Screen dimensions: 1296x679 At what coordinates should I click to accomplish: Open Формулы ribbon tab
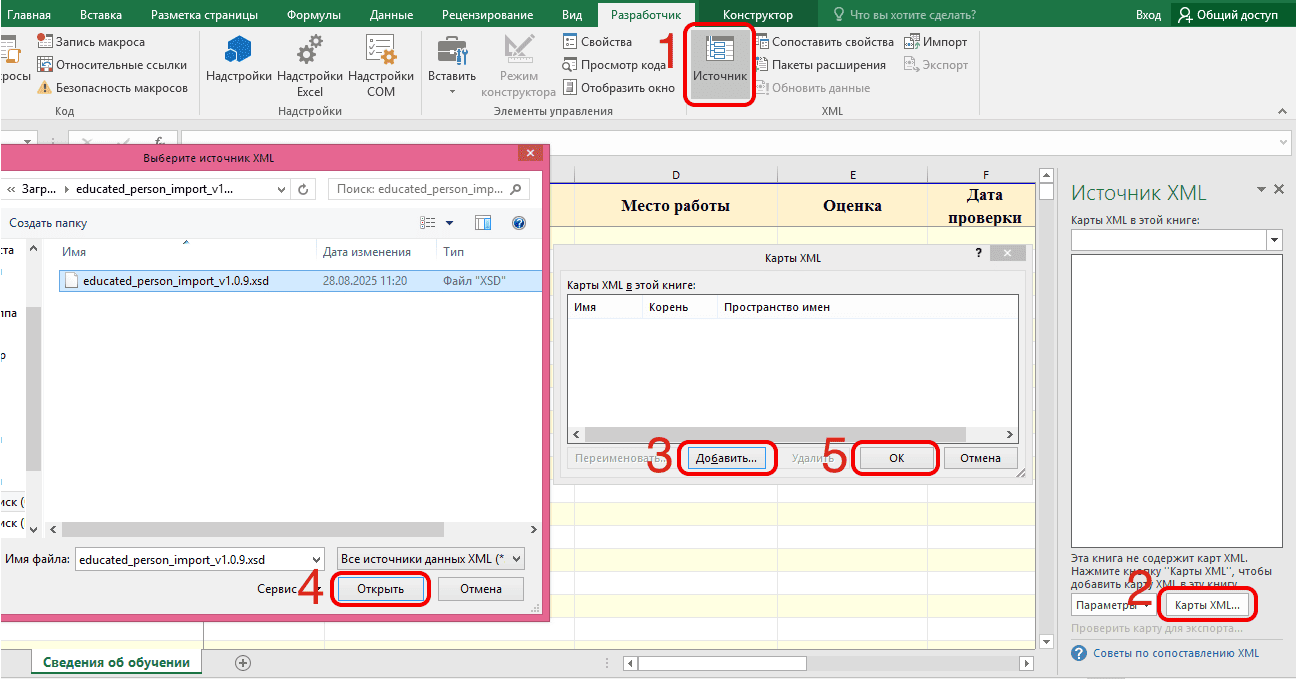(x=313, y=15)
